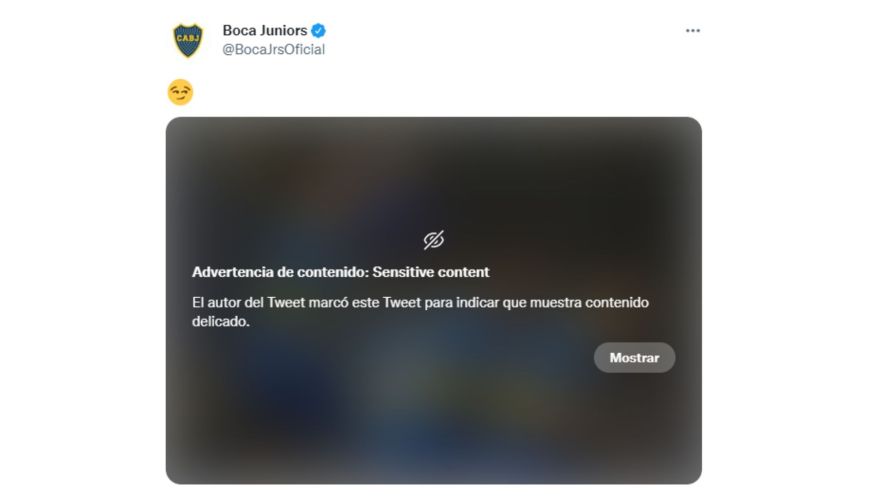Click the 'Sensitive content' text in the heading
The image size is (878, 499).
tap(431, 272)
